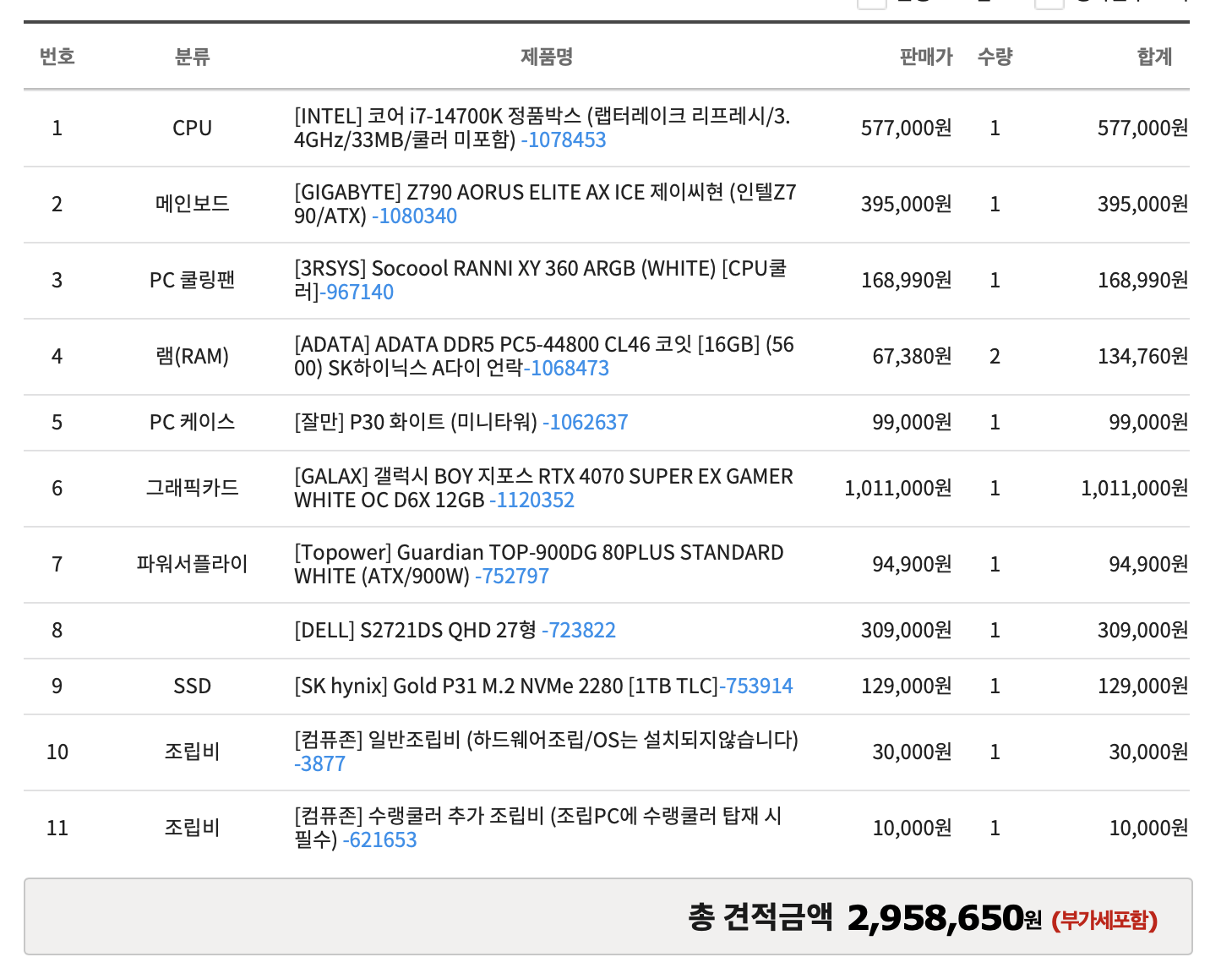Open product link -3877 for 일반조립비
The image size is (1232, 979).
click(x=320, y=764)
